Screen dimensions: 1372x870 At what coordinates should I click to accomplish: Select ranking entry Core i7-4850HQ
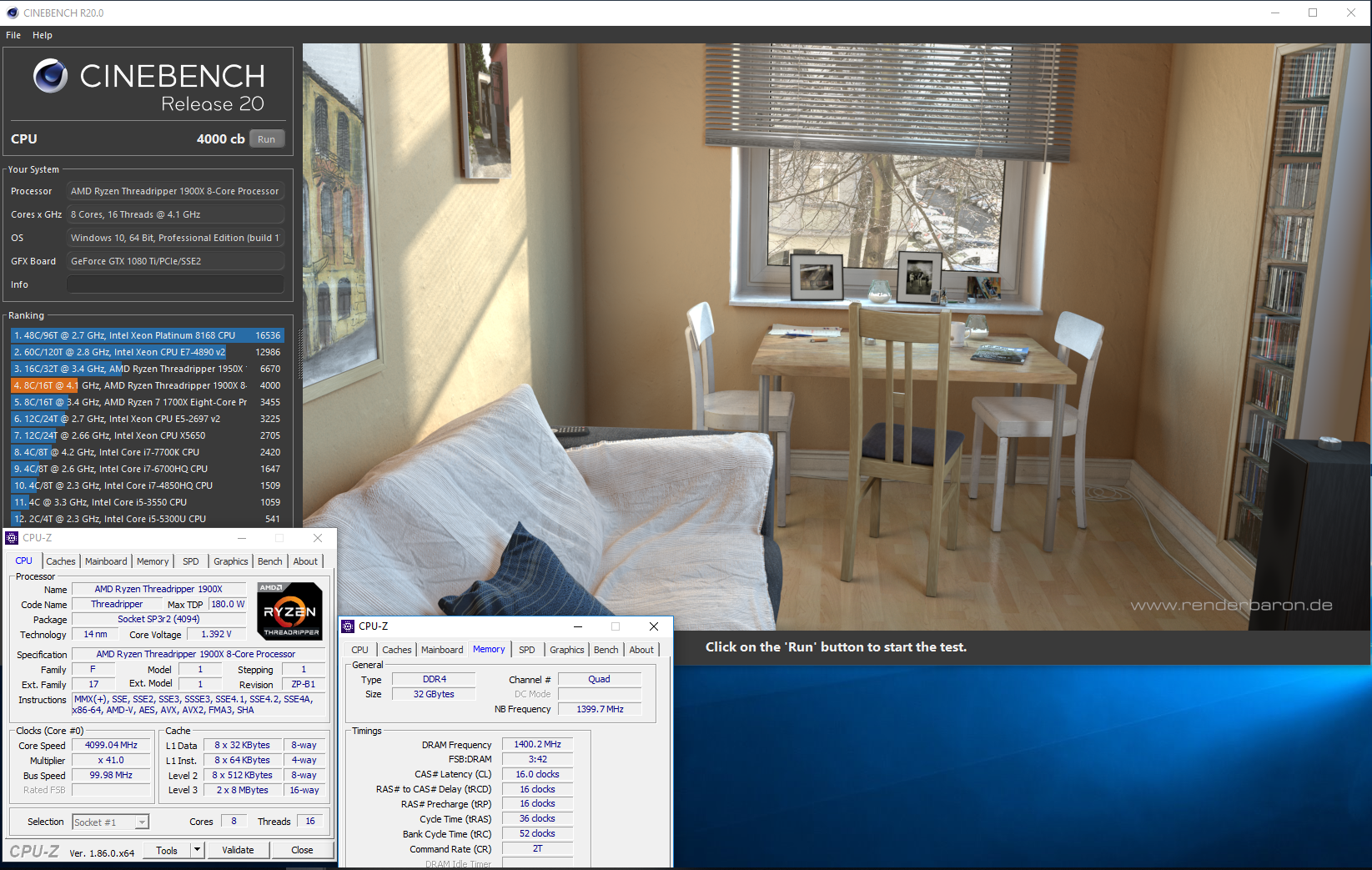148,485
